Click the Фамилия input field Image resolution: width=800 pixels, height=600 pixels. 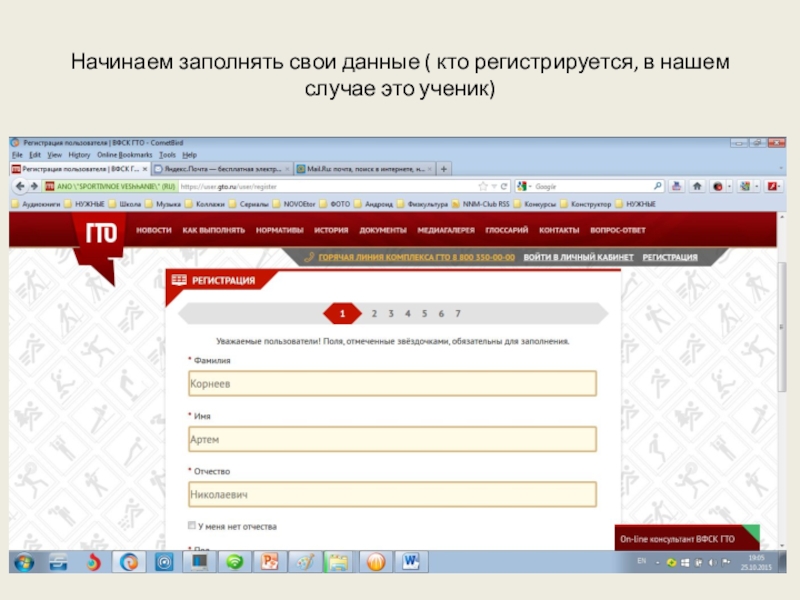(x=391, y=384)
